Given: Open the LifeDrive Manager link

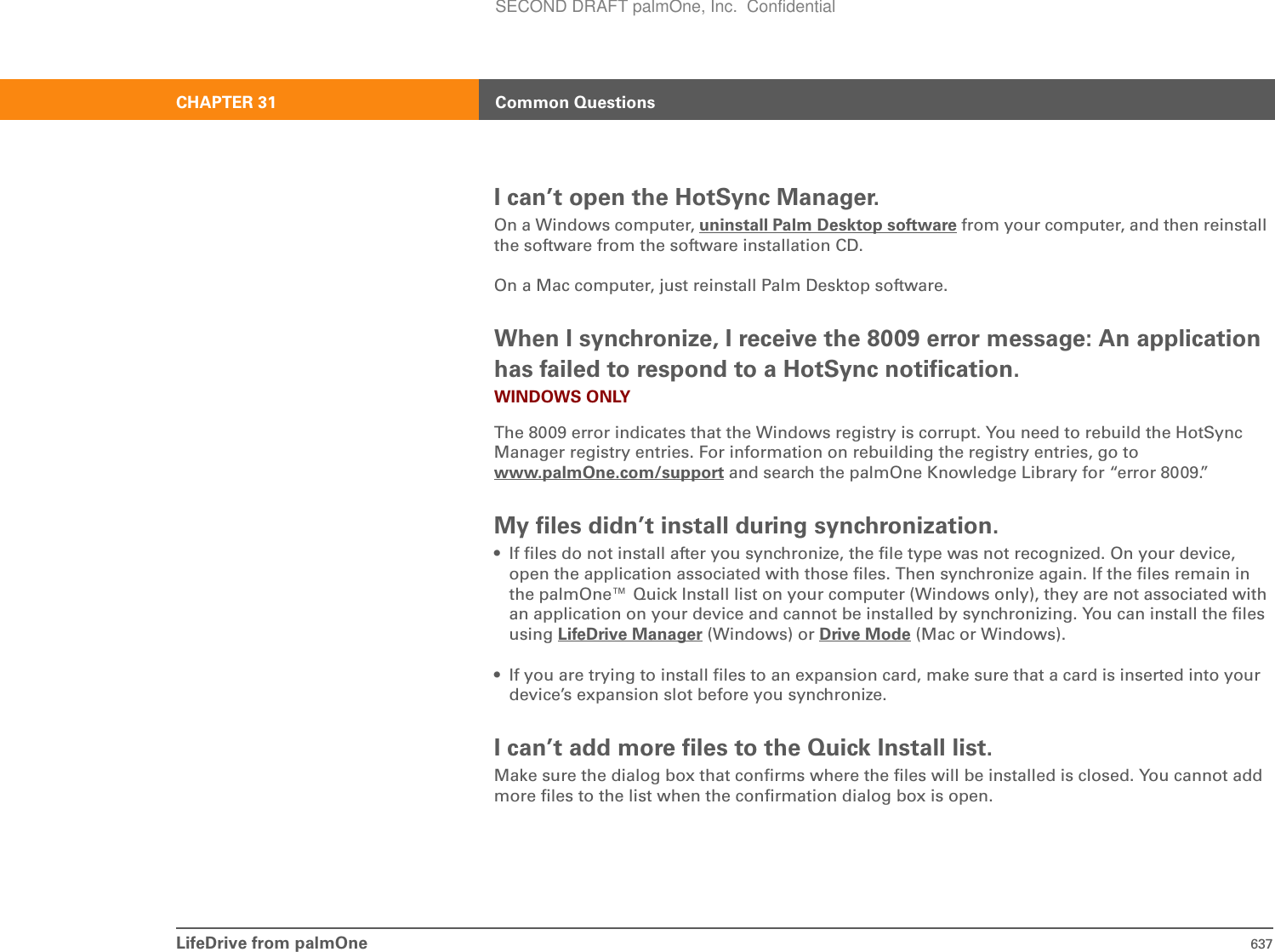Looking at the screenshot, I should point(629,635).
